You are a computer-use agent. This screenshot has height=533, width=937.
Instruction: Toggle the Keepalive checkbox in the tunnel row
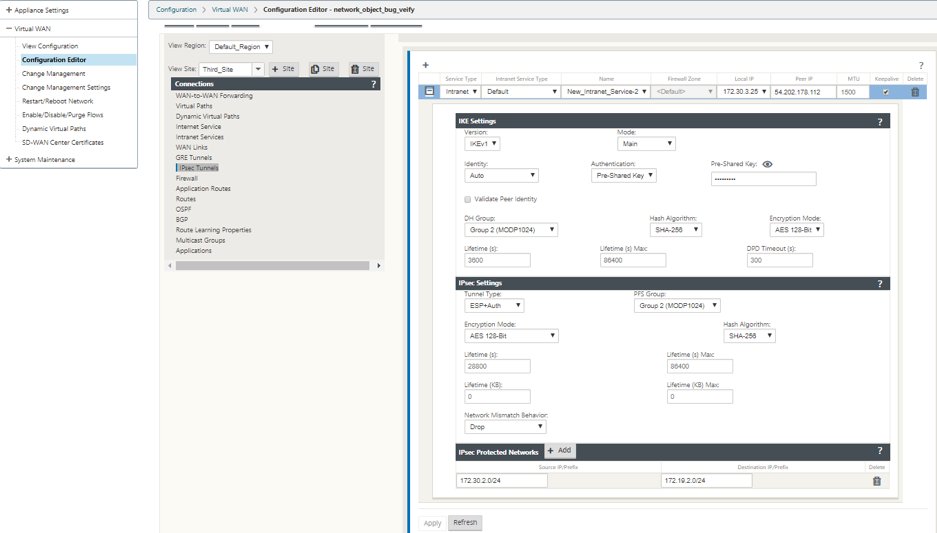click(886, 92)
